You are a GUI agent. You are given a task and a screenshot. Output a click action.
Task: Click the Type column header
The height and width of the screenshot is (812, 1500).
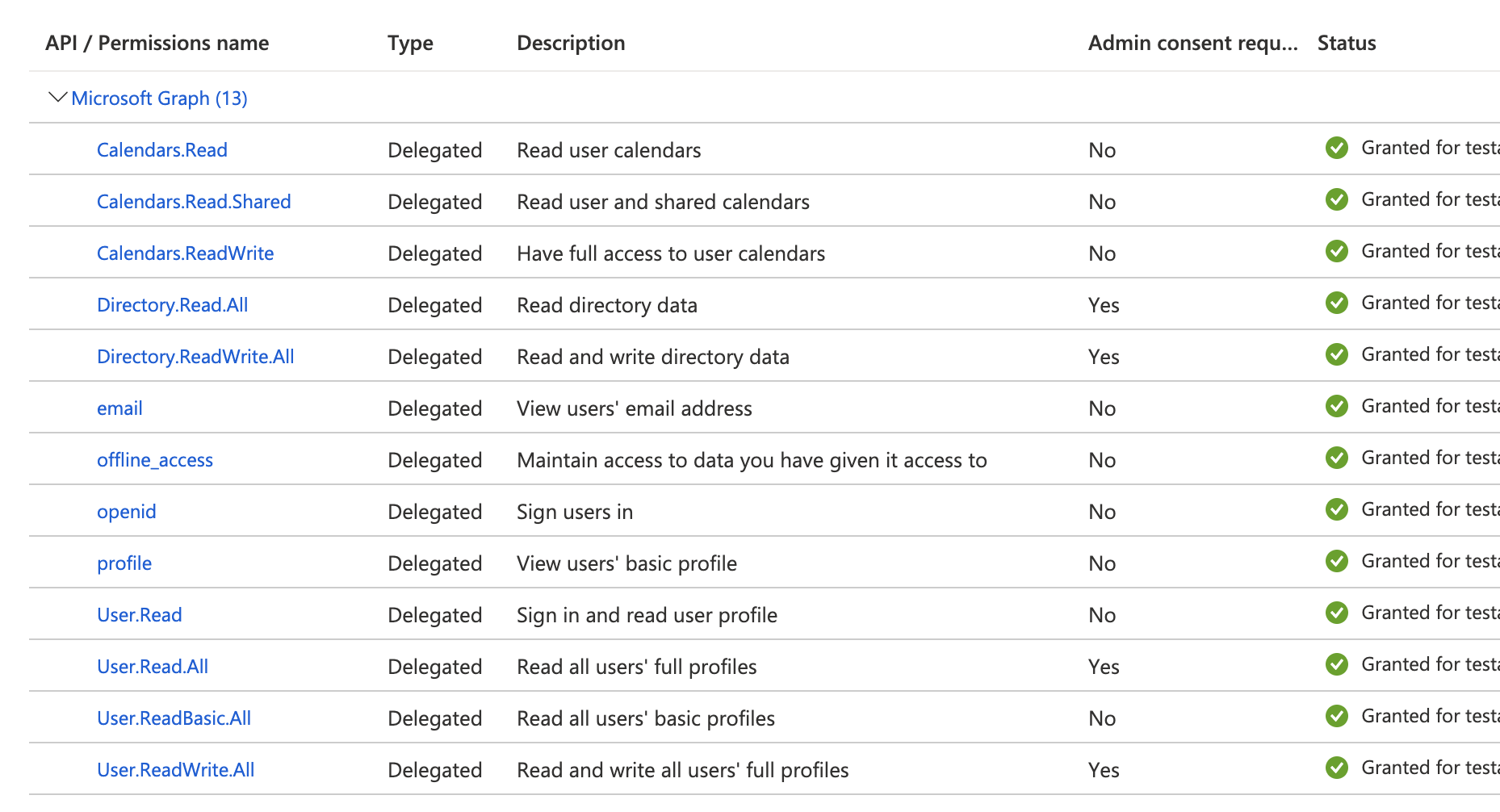click(410, 44)
